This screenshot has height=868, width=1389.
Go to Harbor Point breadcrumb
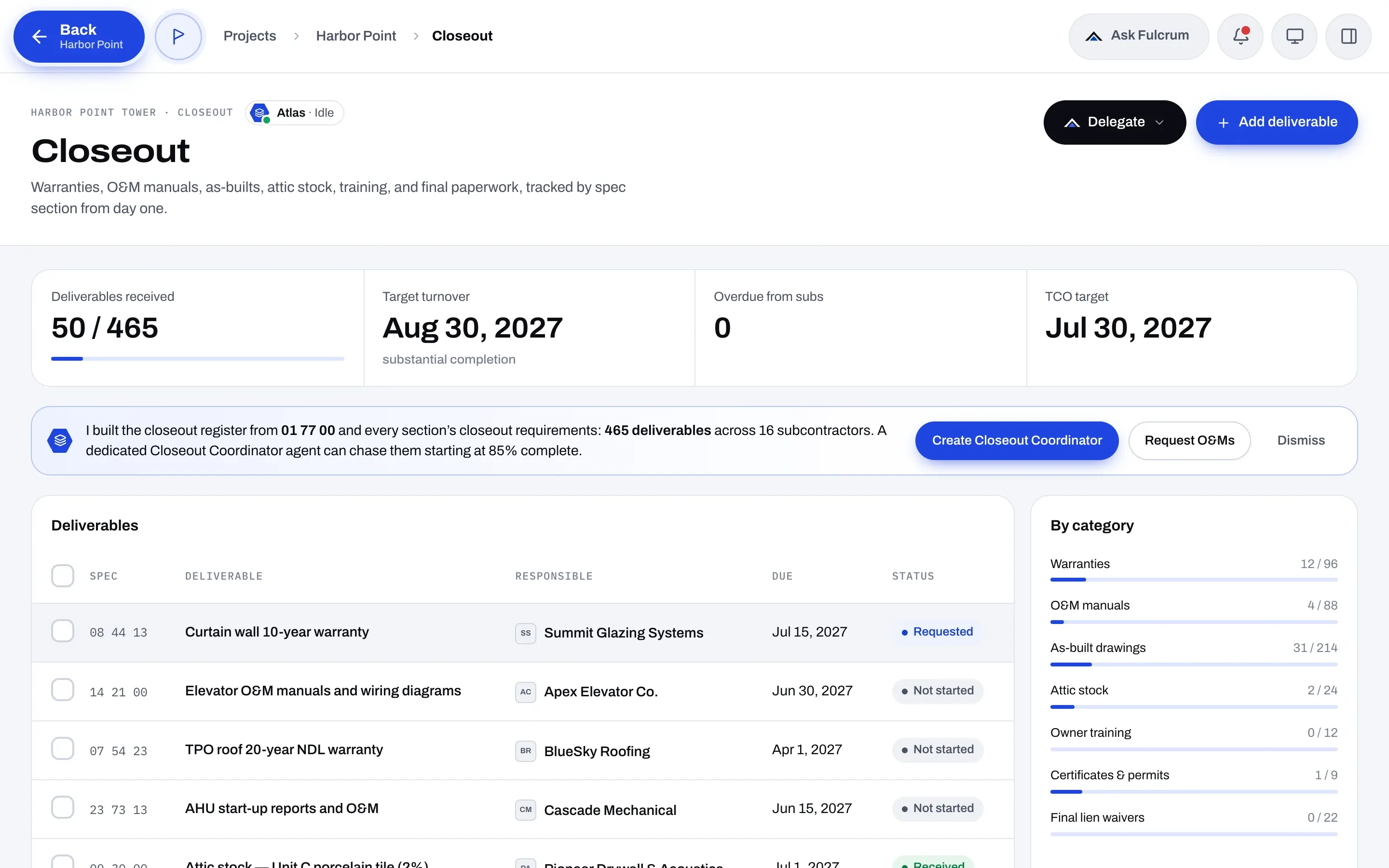(x=356, y=36)
